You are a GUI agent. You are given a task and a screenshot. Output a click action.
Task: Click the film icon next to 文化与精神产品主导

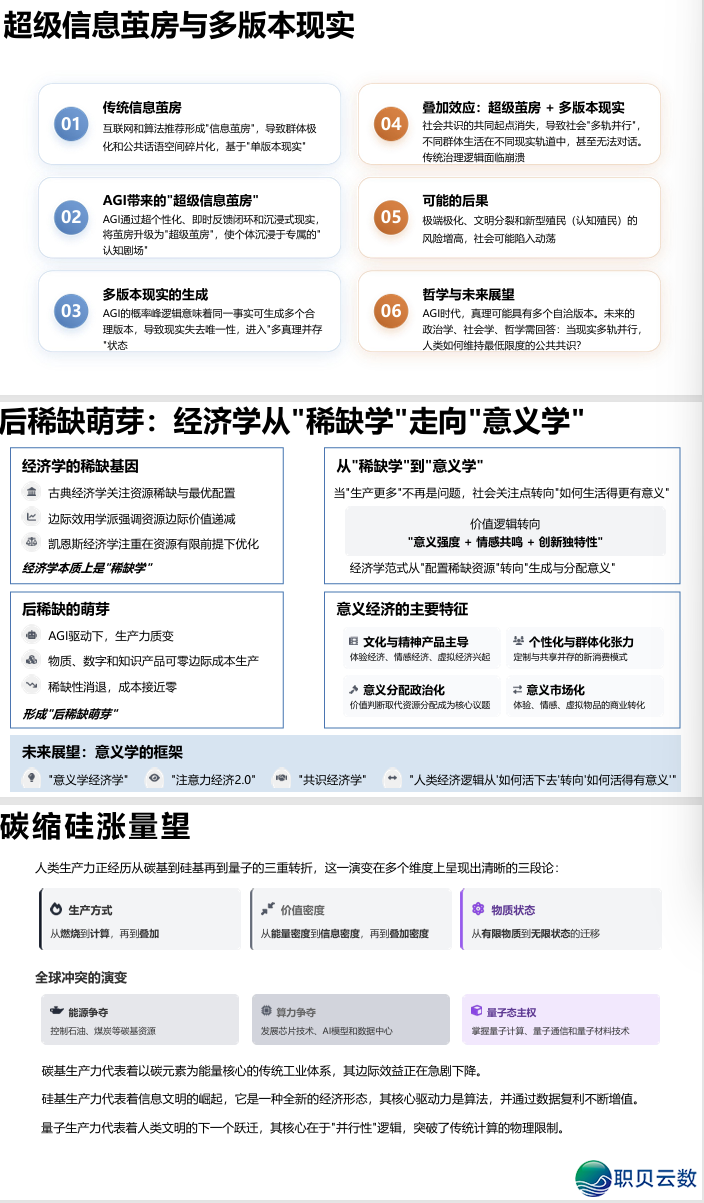point(353,641)
